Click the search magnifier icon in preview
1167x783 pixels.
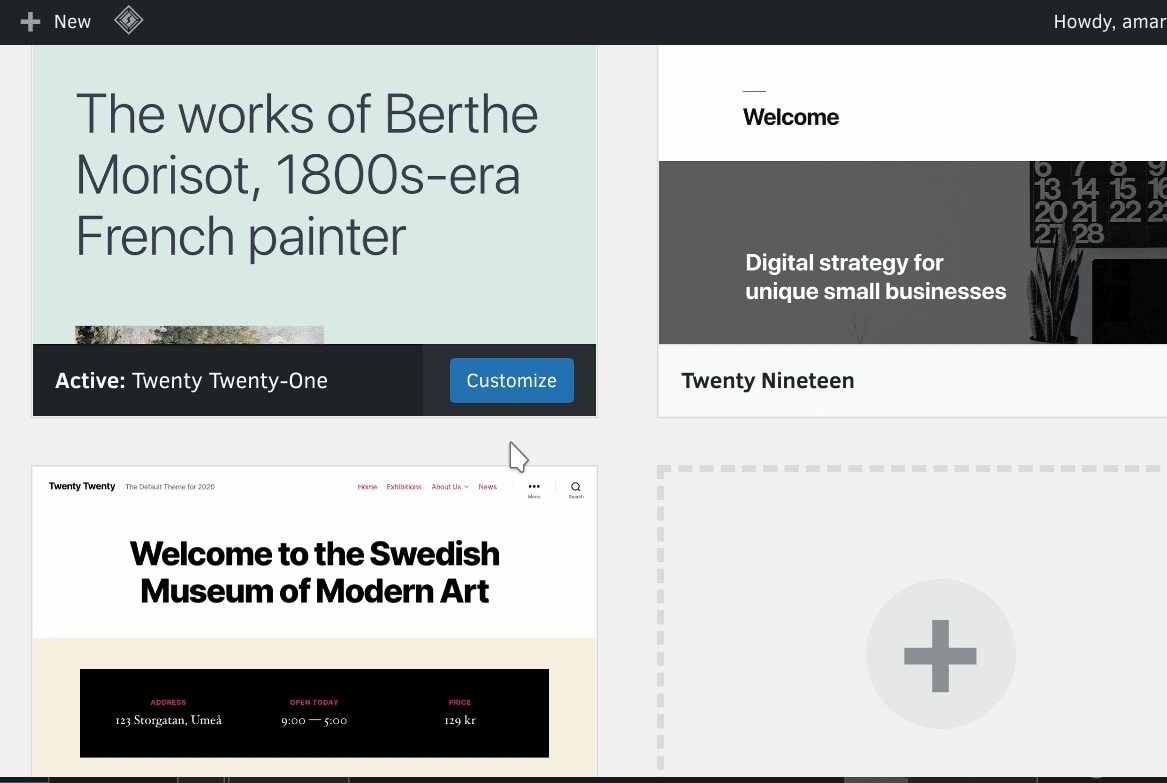click(x=575, y=489)
